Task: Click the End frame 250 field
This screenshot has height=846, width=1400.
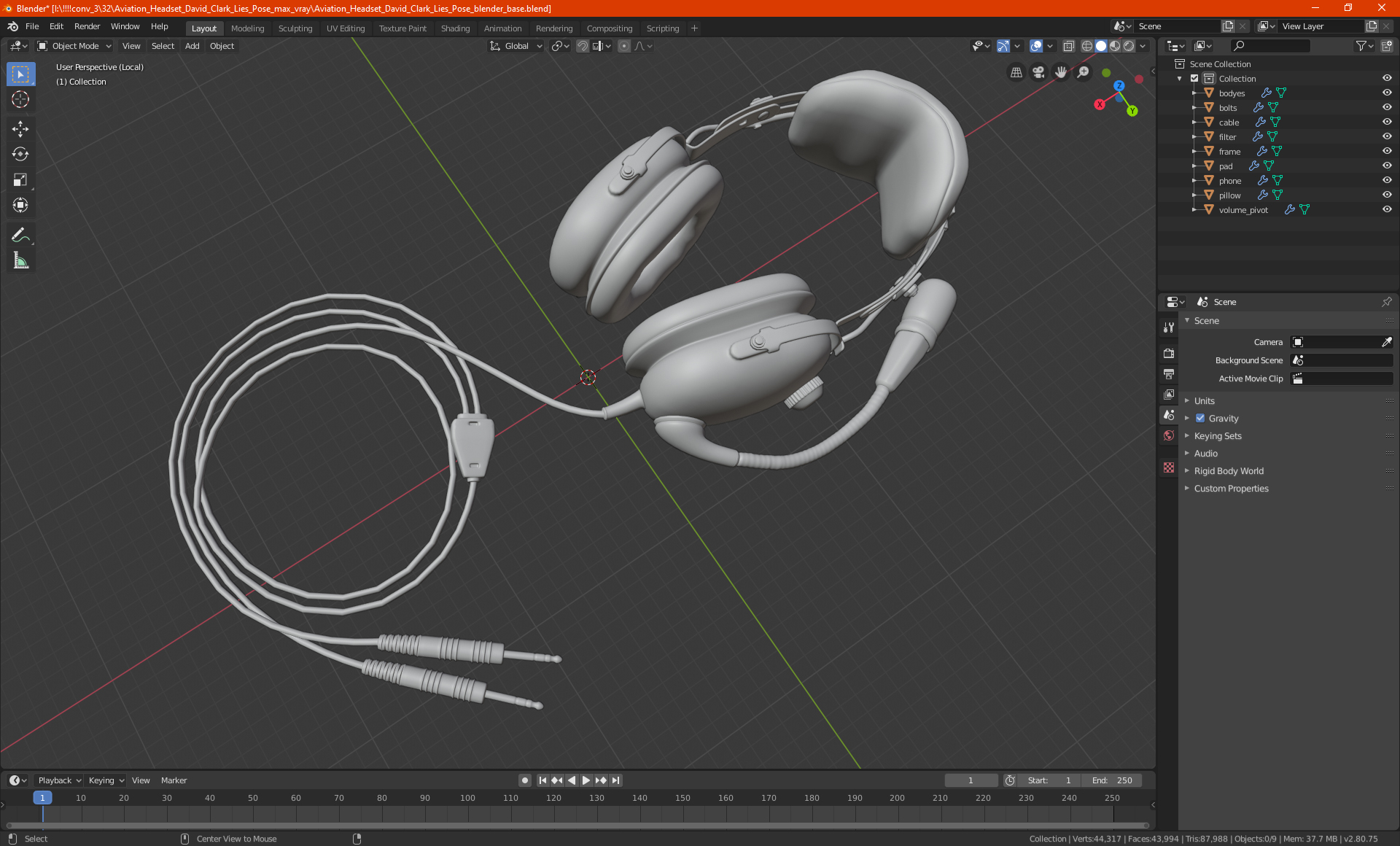Action: tap(1112, 780)
